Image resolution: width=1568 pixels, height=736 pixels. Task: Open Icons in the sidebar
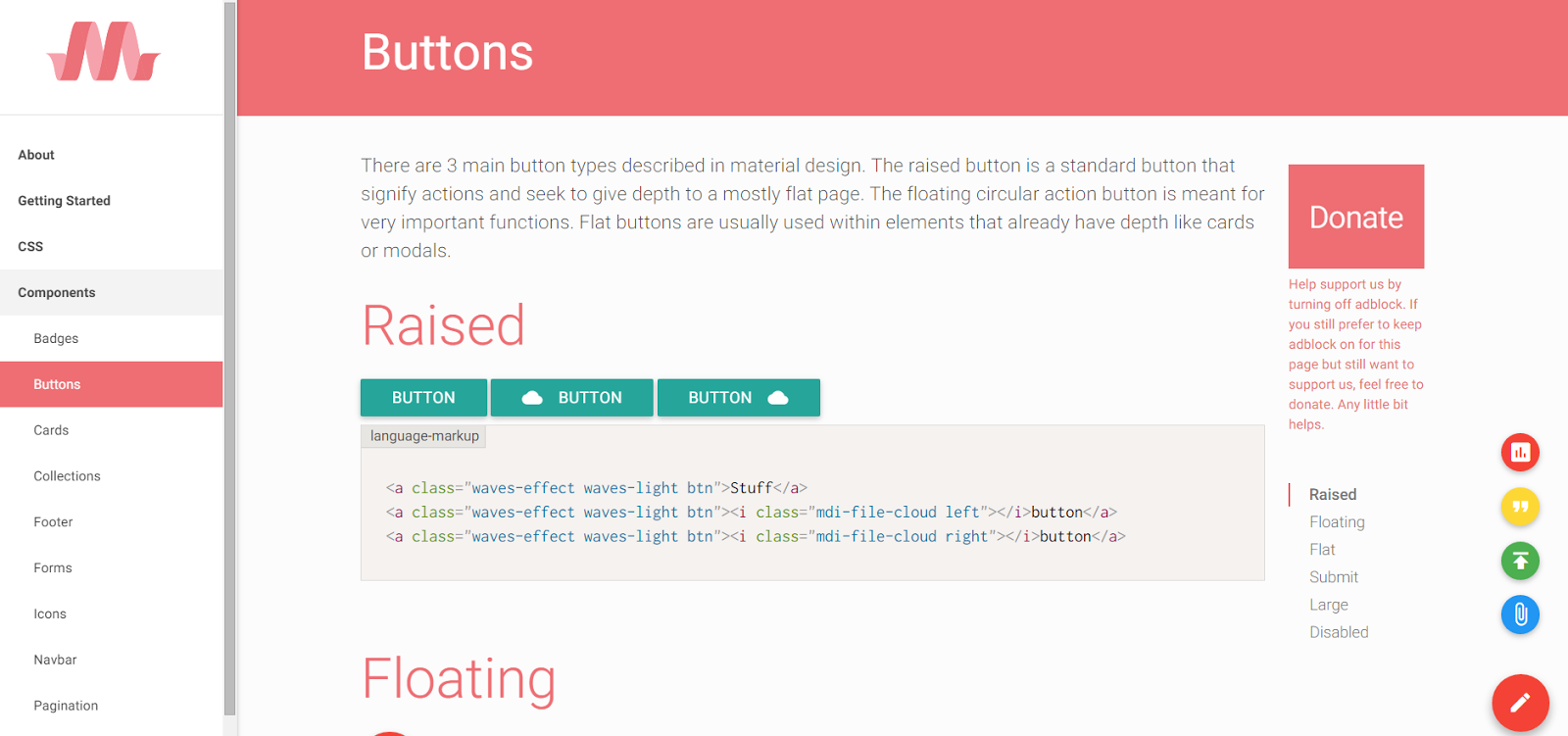pos(111,614)
